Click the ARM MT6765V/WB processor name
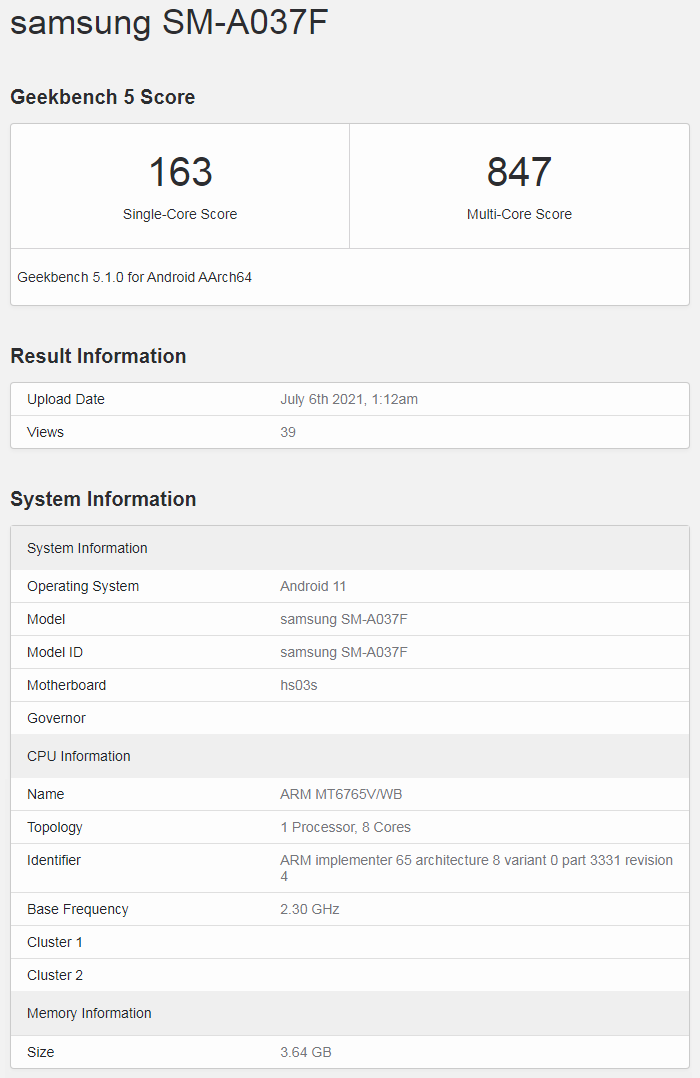This screenshot has width=700, height=1078. click(x=341, y=794)
